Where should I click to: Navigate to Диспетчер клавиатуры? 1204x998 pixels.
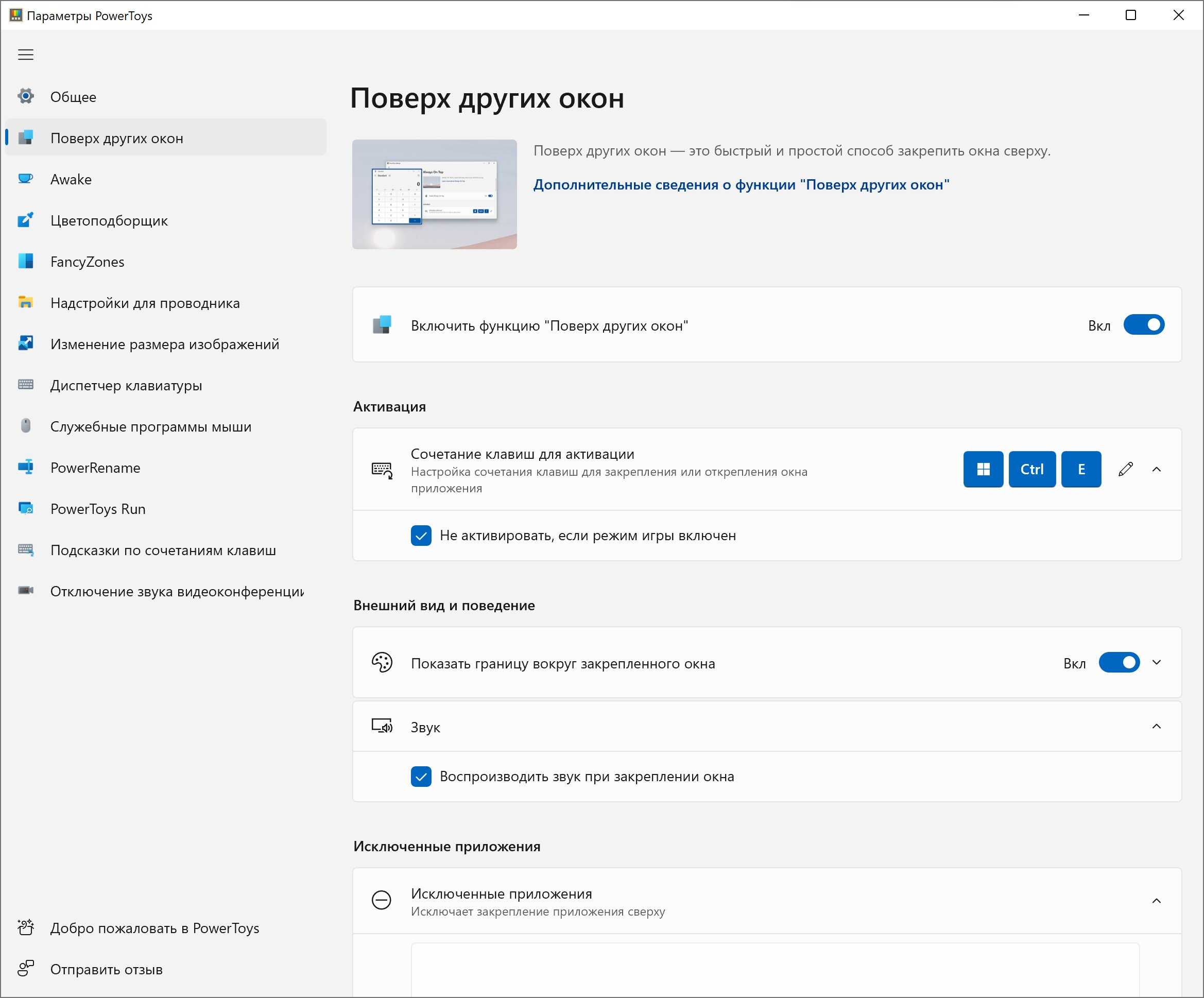166,385
